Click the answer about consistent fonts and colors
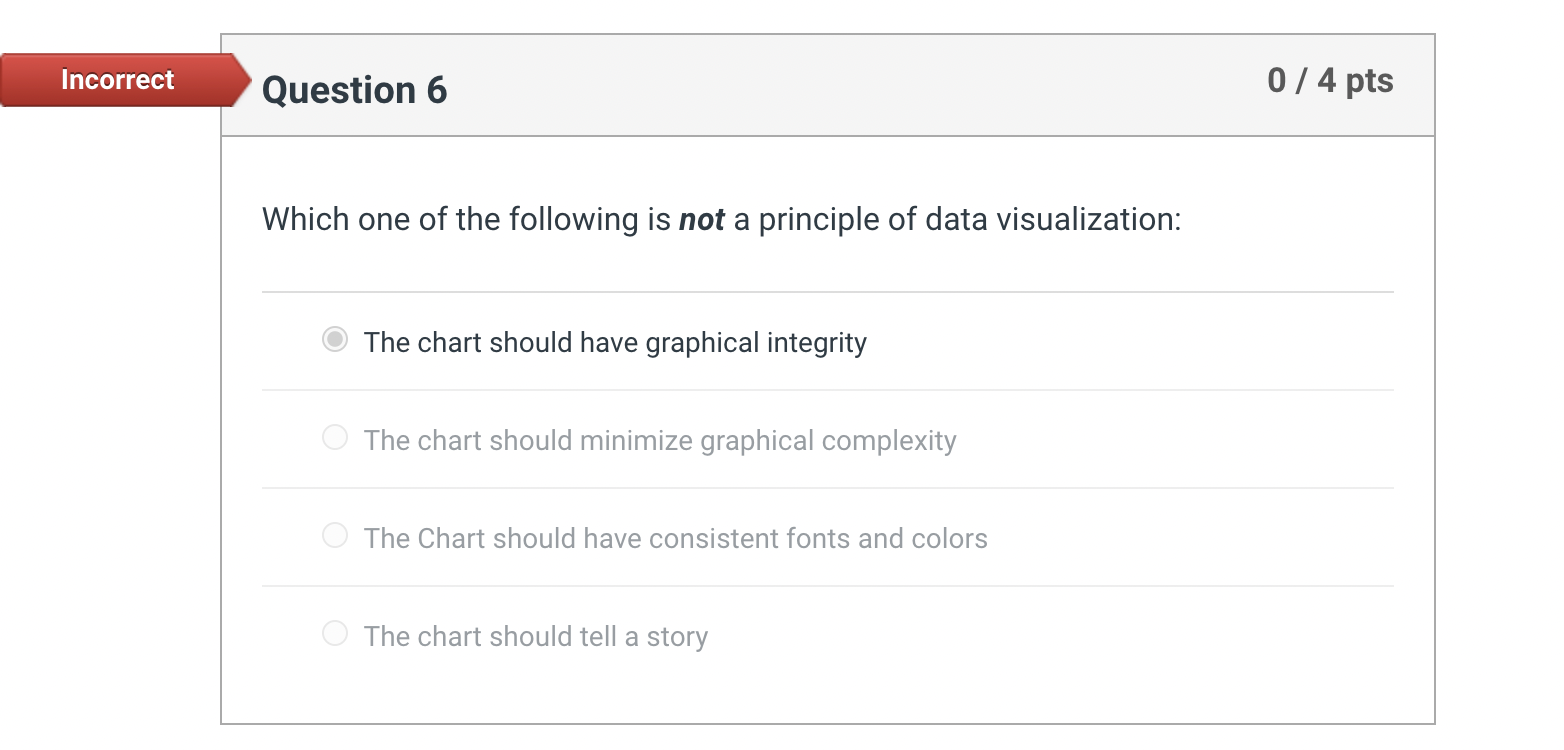The image size is (1564, 750). coord(675,538)
